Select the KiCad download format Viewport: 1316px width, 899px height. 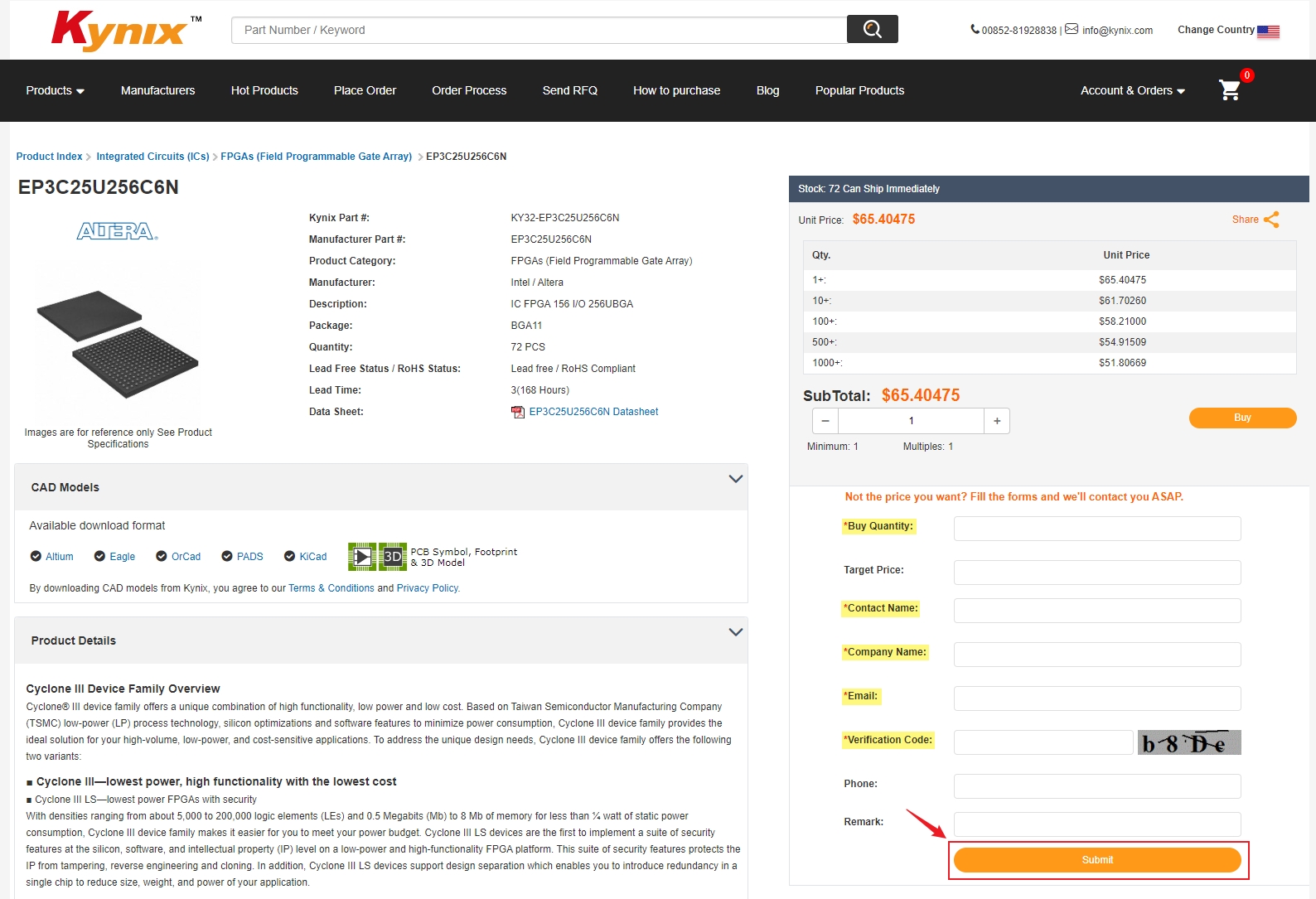[x=305, y=557]
